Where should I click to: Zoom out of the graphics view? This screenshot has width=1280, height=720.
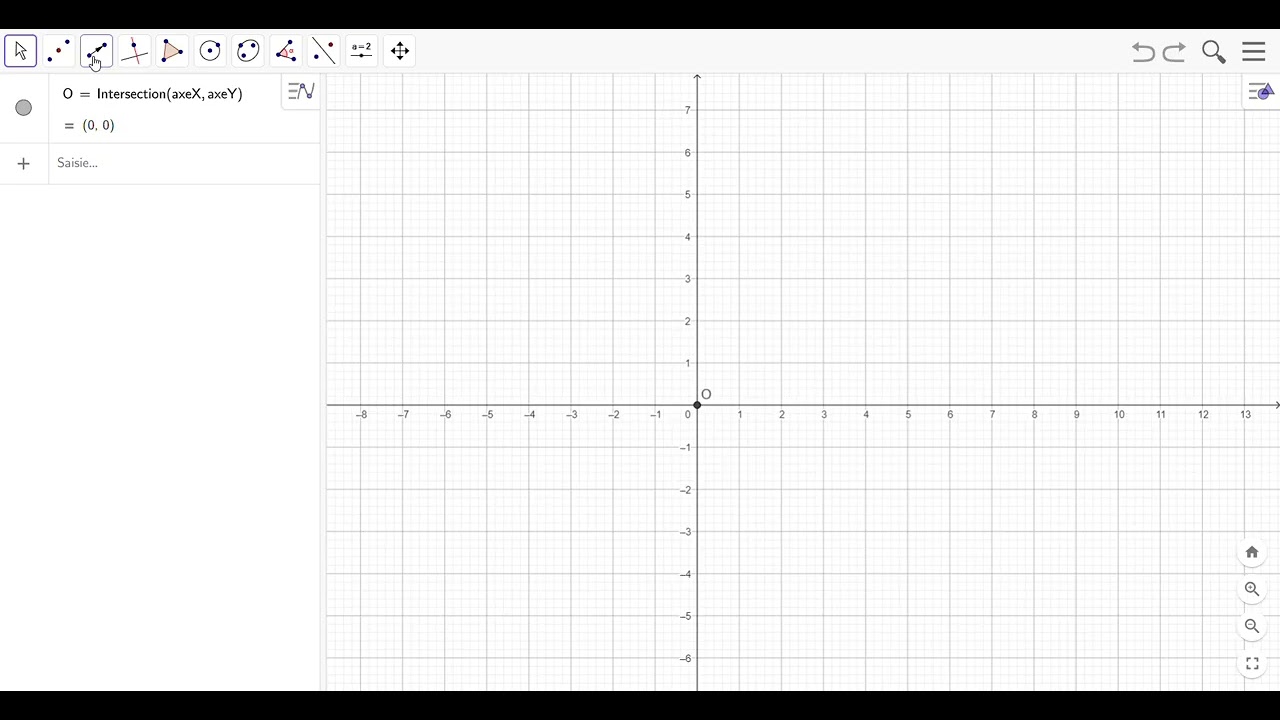tap(1252, 626)
